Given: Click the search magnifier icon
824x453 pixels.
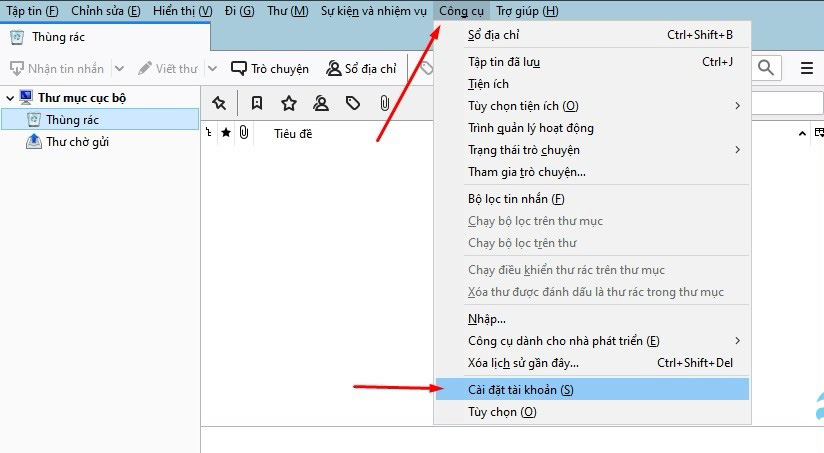Looking at the screenshot, I should coord(766,68).
